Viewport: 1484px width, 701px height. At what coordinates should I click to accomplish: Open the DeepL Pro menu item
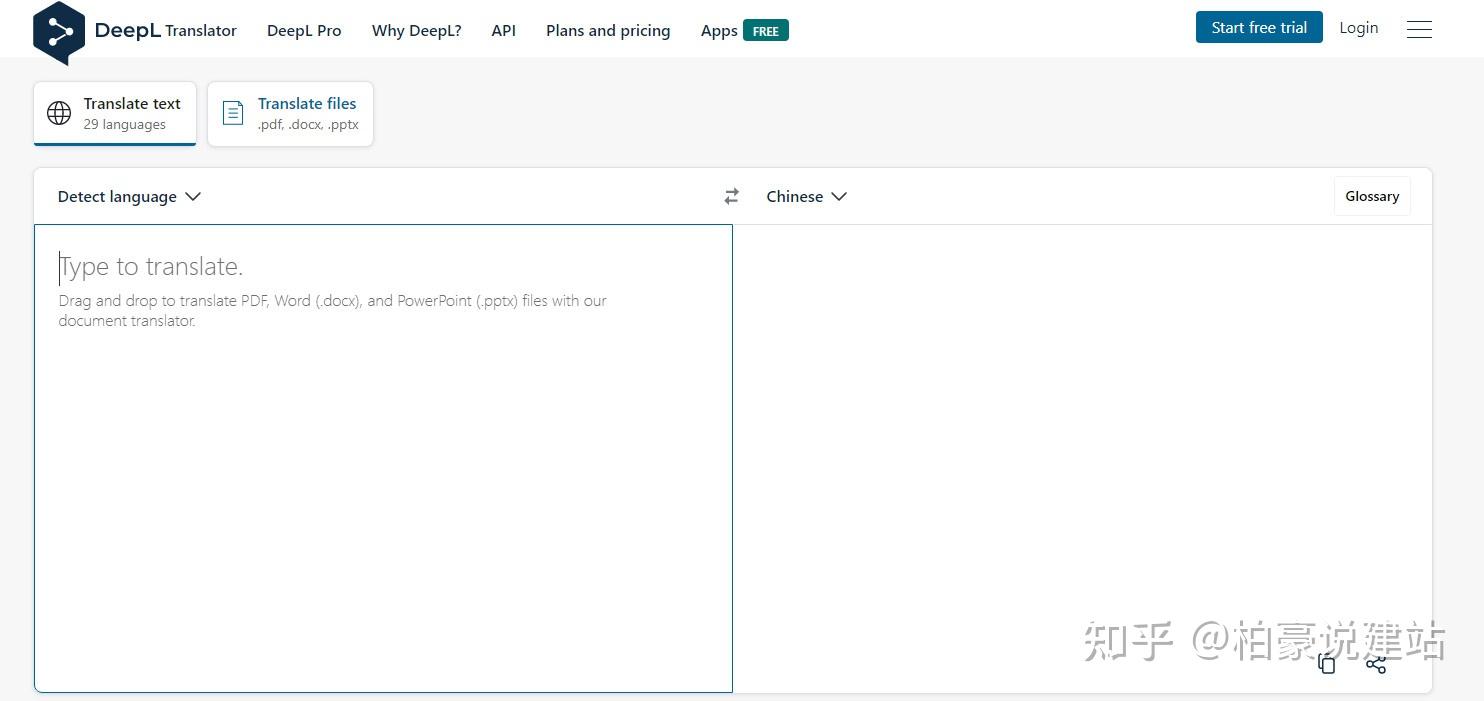click(304, 31)
